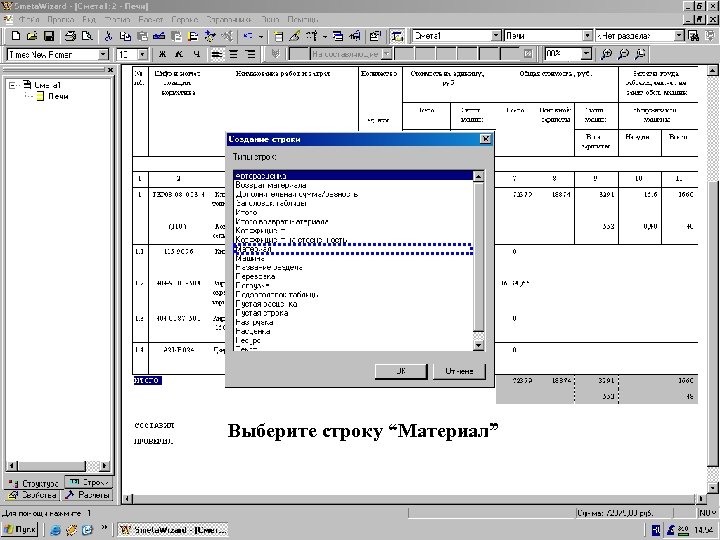This screenshot has height=540, width=720.
Task: Click the up arrow of the dialog list scrollbar
Action: [478, 176]
